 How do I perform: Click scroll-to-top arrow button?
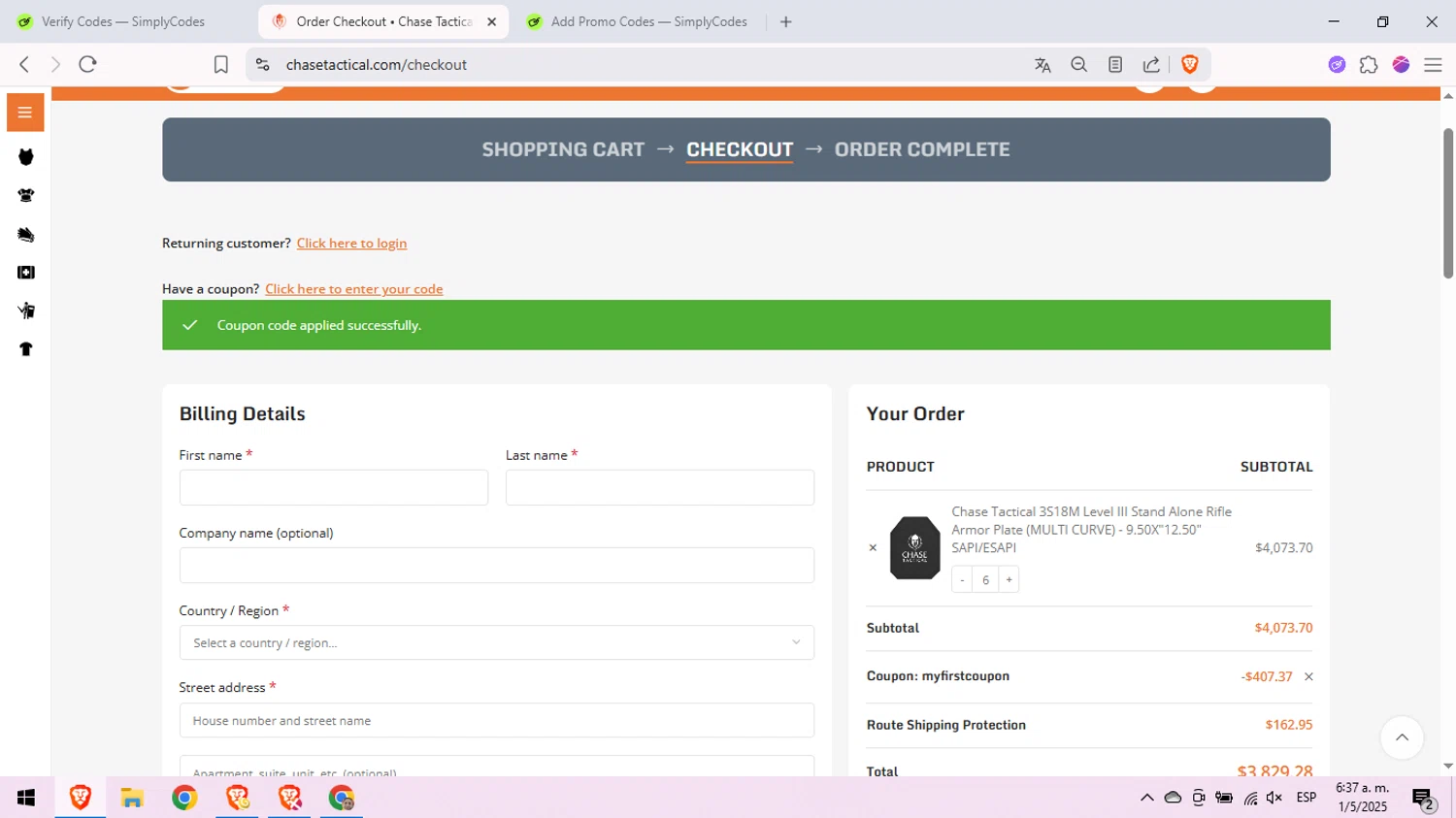point(1402,738)
